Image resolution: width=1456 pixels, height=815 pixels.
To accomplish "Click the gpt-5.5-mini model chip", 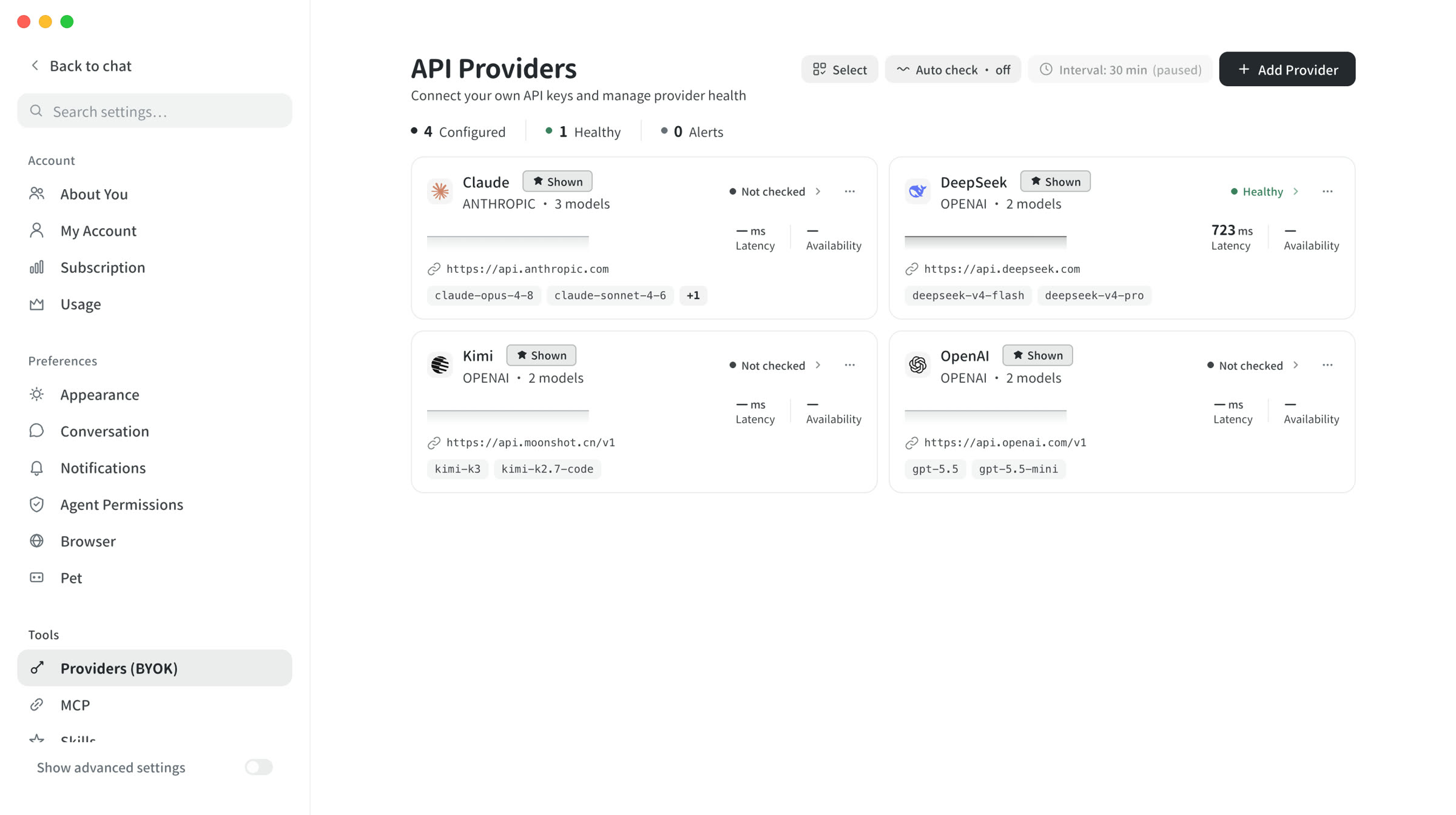I will pos(1019,469).
